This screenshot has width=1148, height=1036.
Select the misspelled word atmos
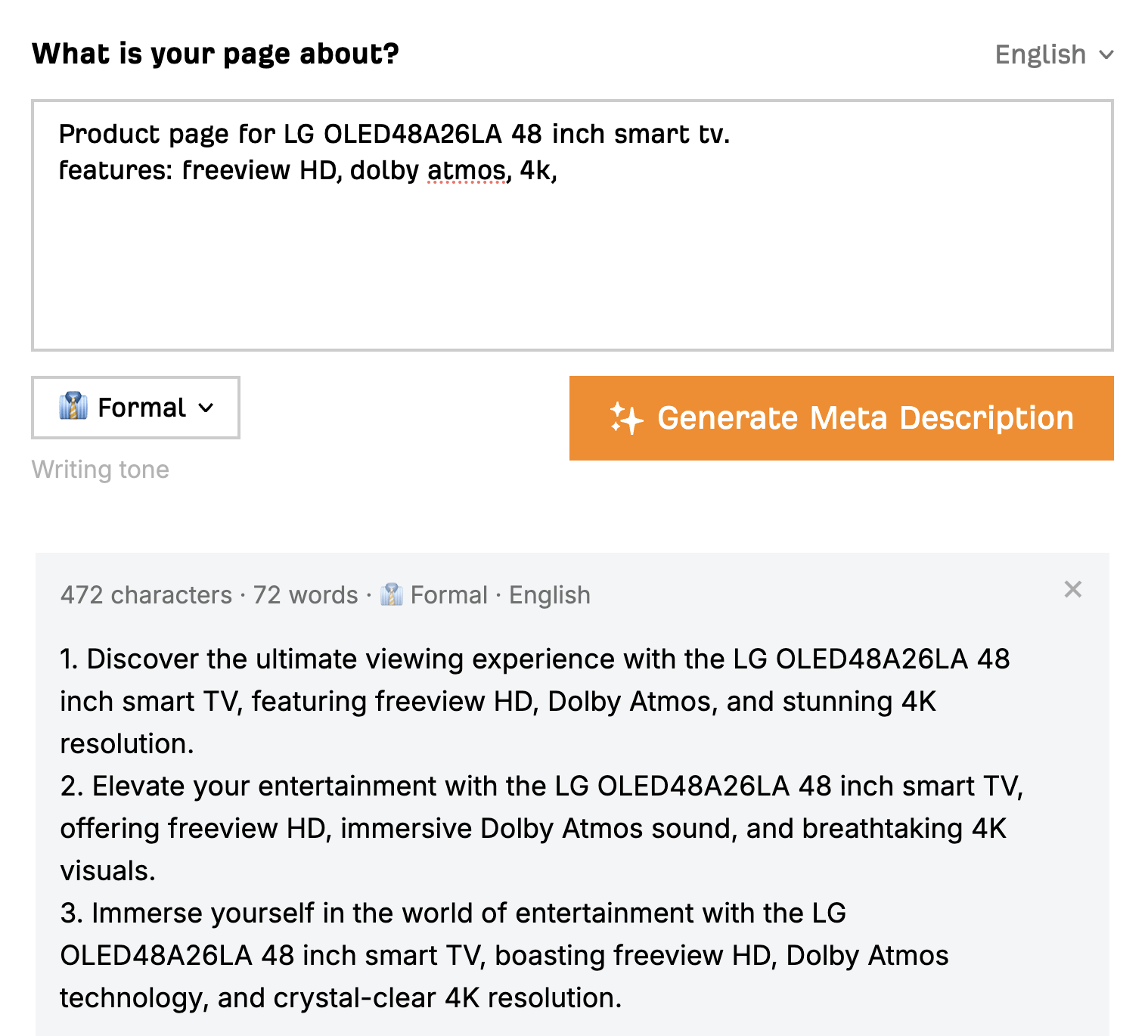(x=466, y=171)
